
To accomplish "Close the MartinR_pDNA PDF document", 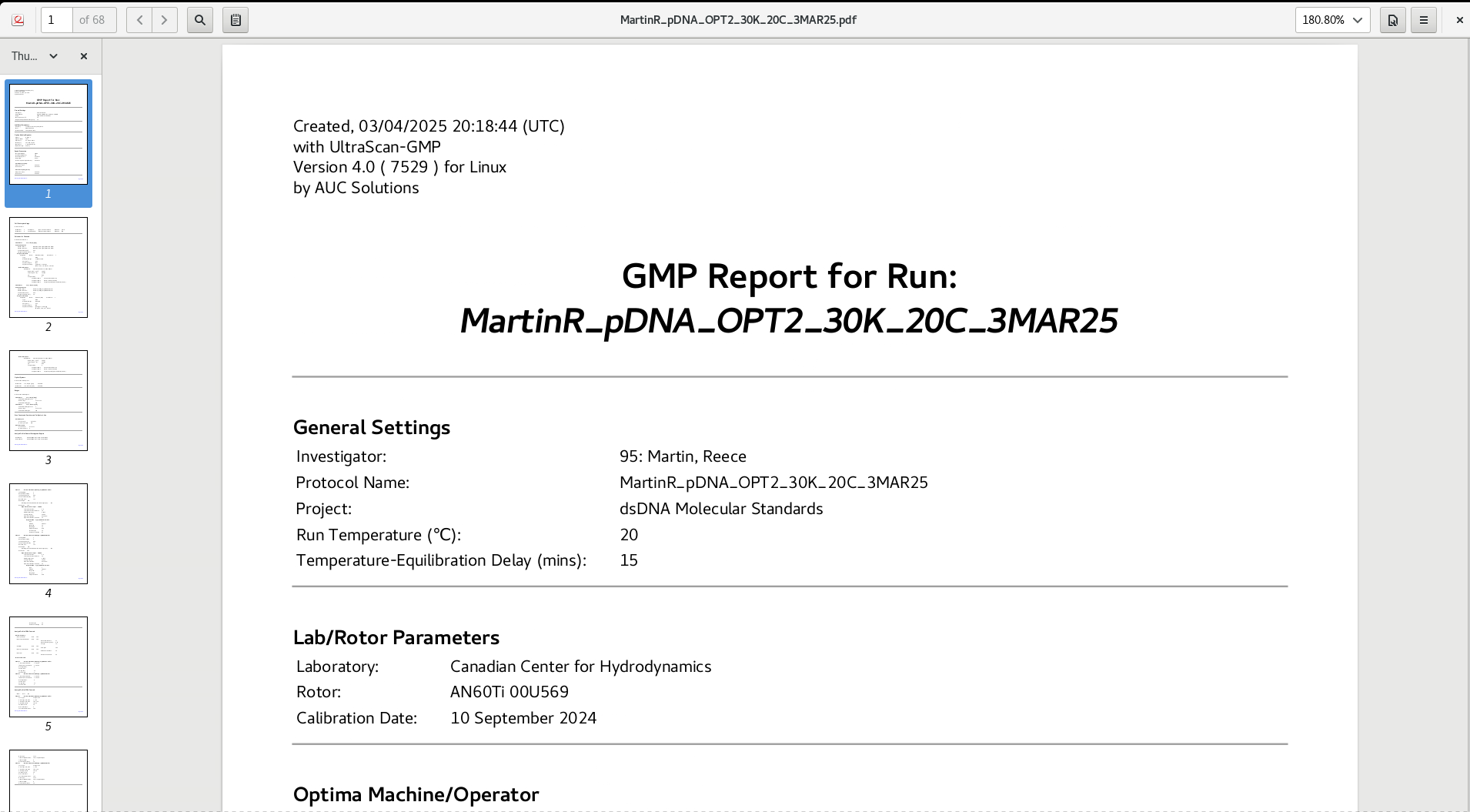I will 1458,20.
